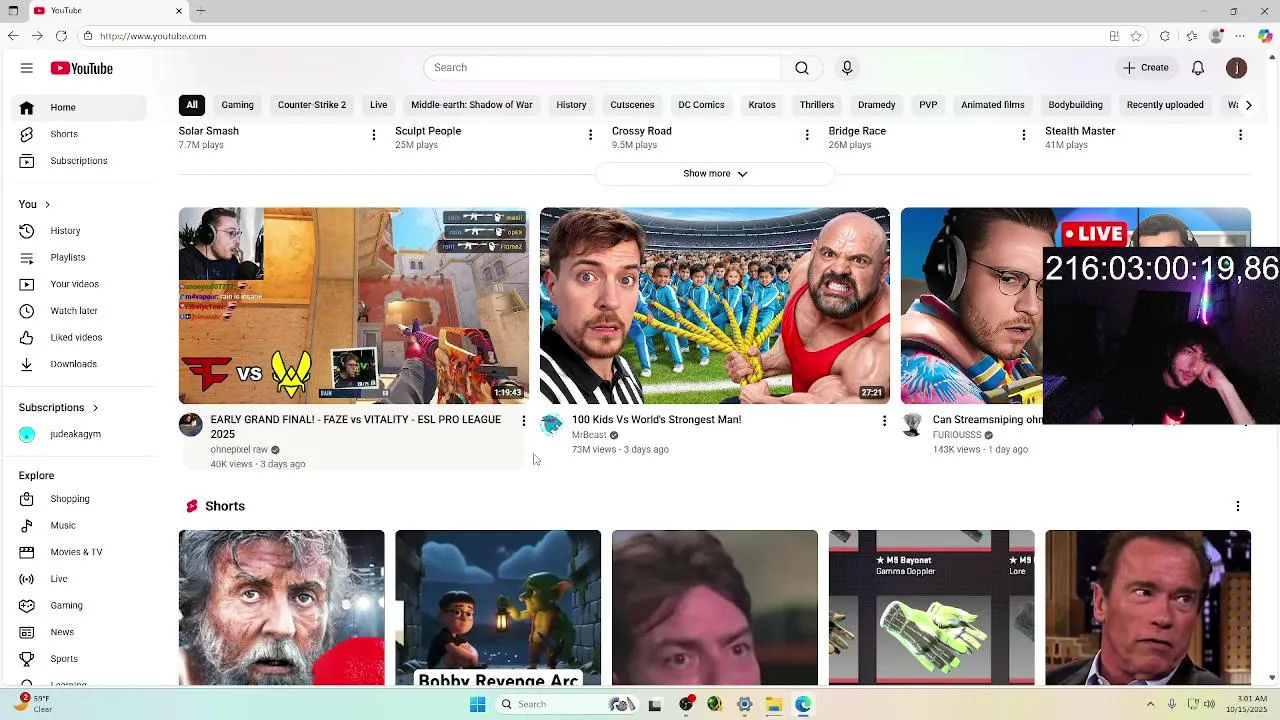Open Gaming under Explore
1280x720 pixels.
tap(80, 605)
